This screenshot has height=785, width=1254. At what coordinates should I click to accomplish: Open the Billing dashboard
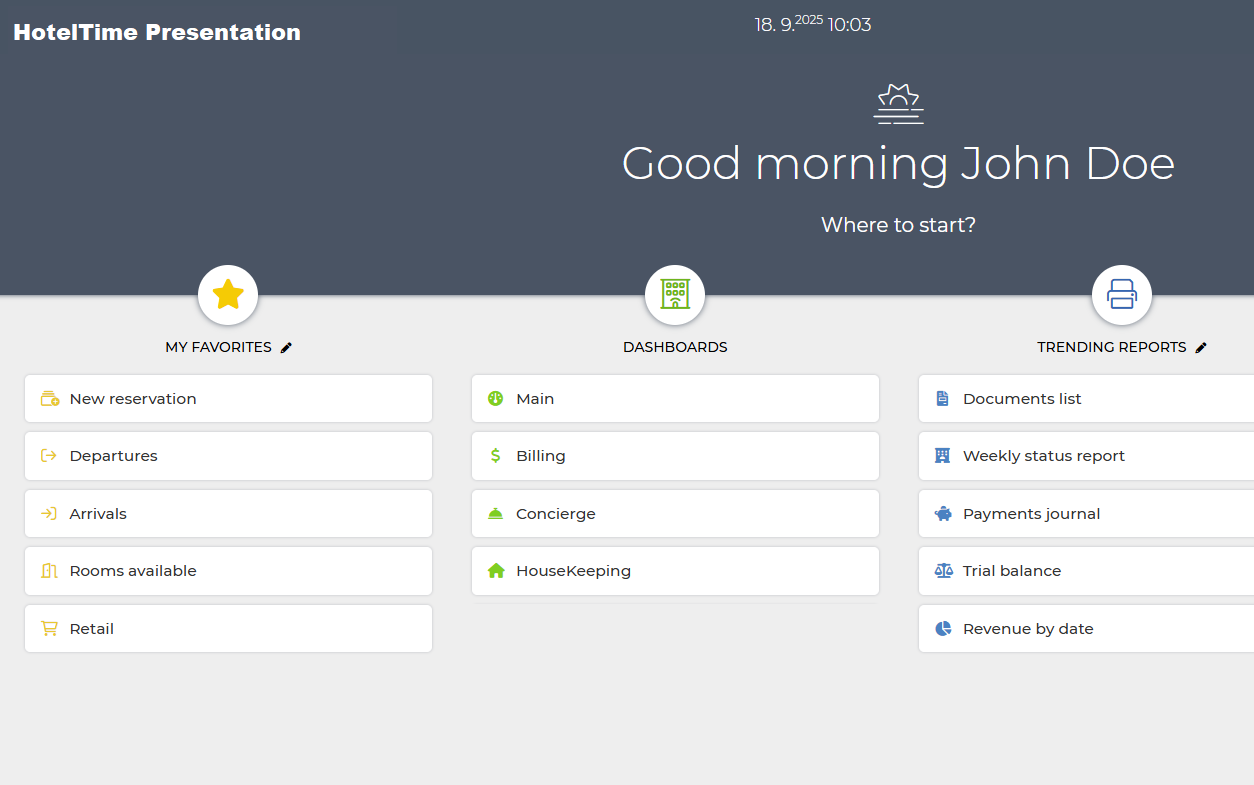pos(675,456)
